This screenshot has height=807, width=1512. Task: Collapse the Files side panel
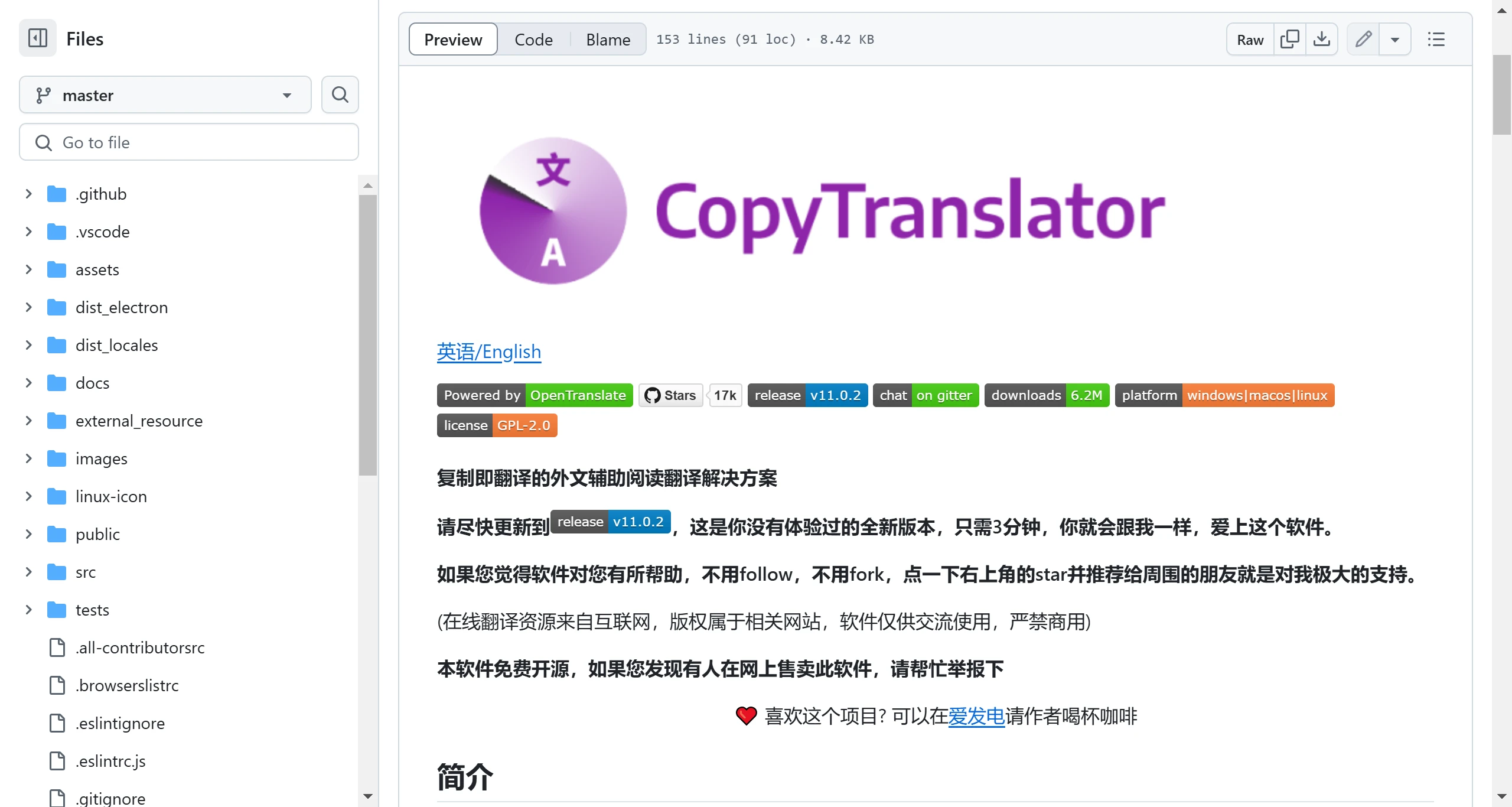tap(37, 38)
